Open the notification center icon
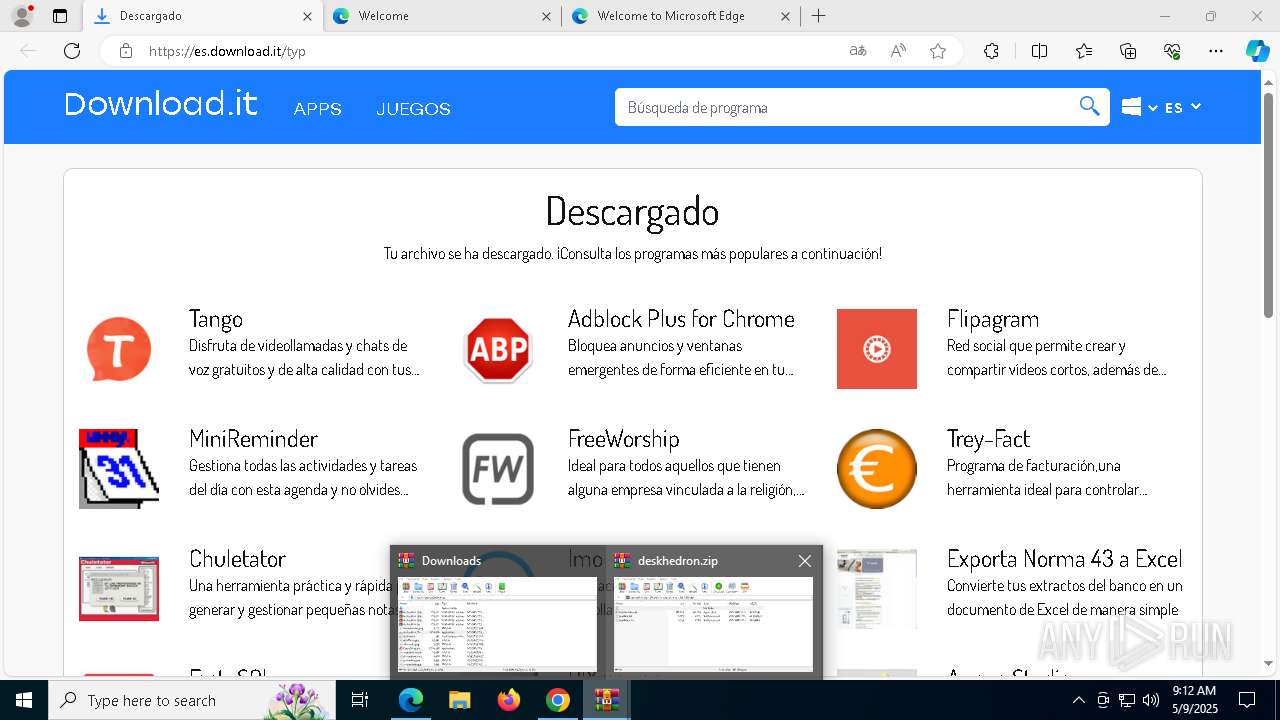1280x720 pixels. (x=1247, y=700)
